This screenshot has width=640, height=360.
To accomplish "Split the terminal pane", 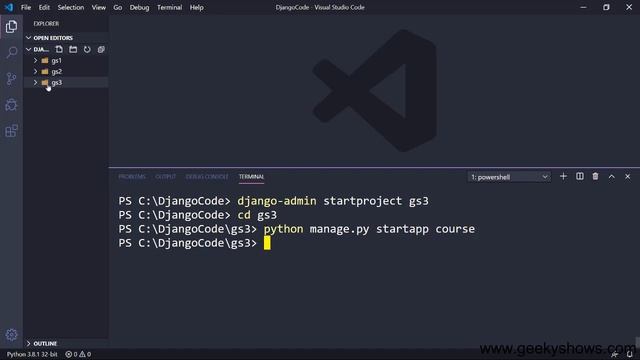I will tap(580, 176).
